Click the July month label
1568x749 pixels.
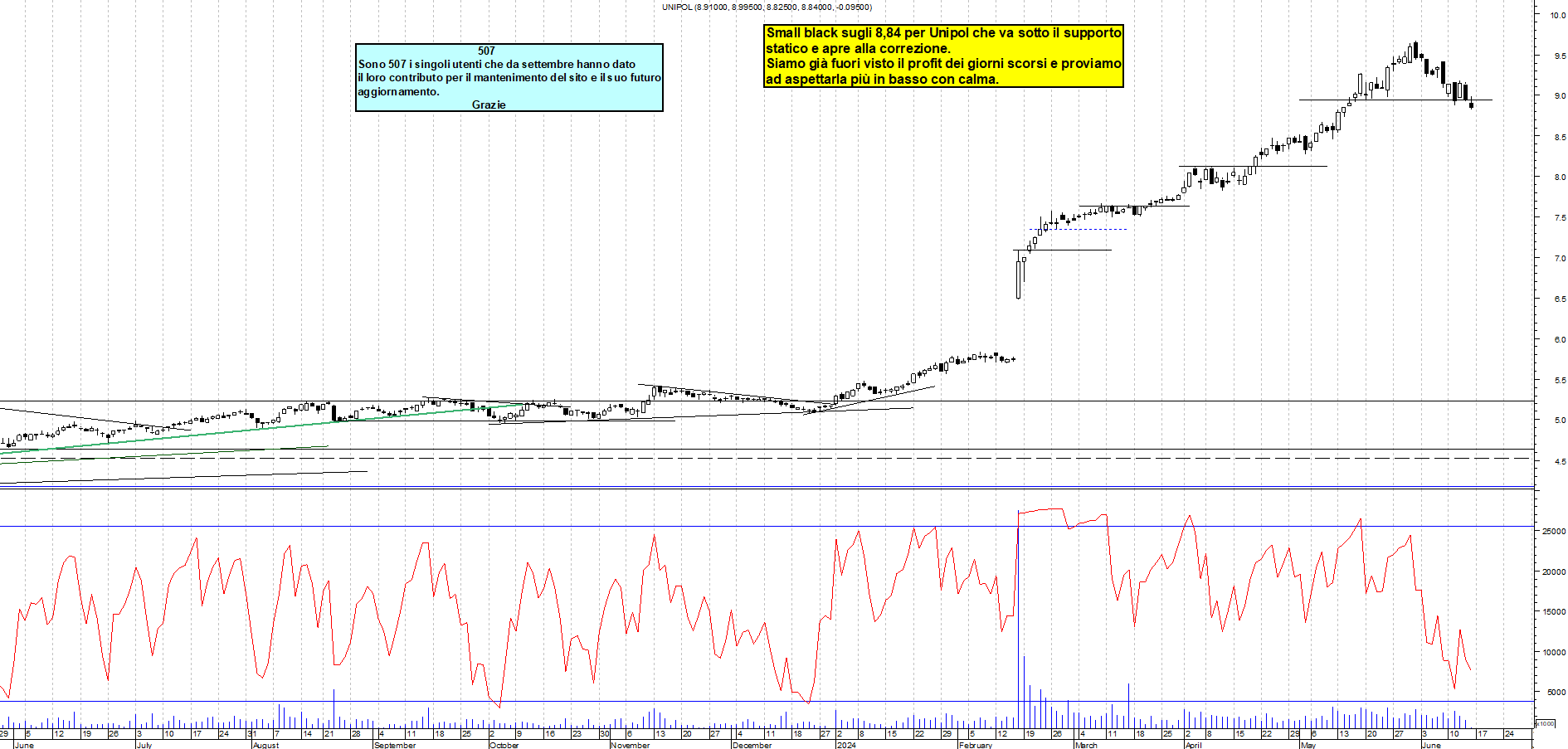pyautogui.click(x=144, y=745)
